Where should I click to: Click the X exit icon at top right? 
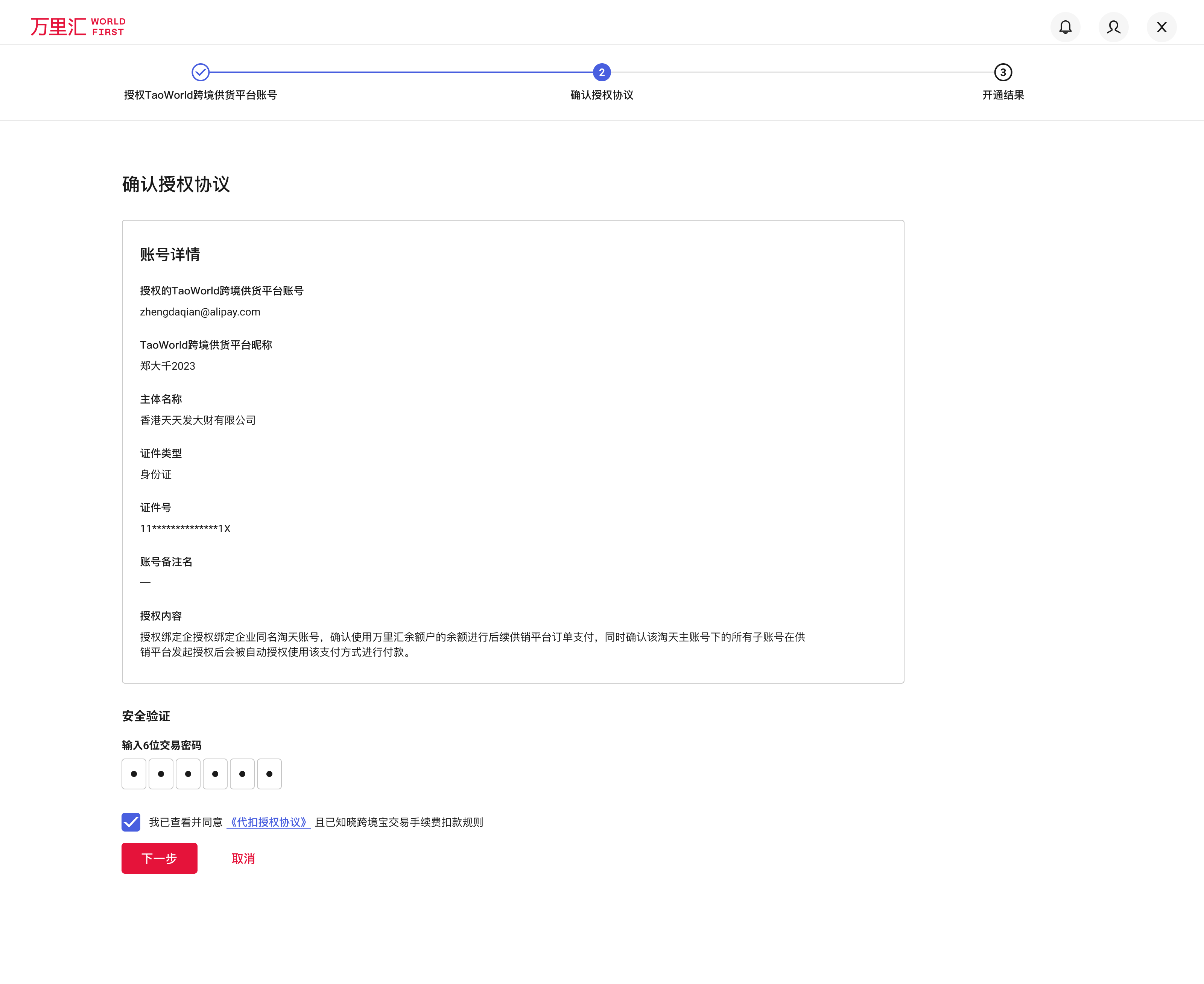pos(1161,27)
